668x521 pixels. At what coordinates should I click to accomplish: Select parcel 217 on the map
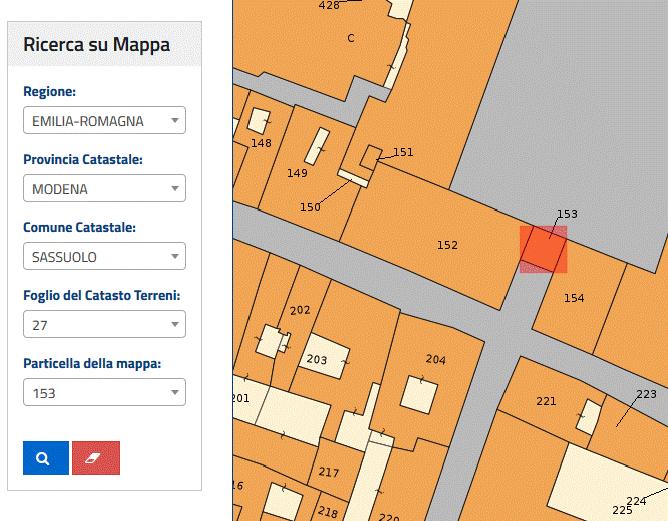click(328, 472)
